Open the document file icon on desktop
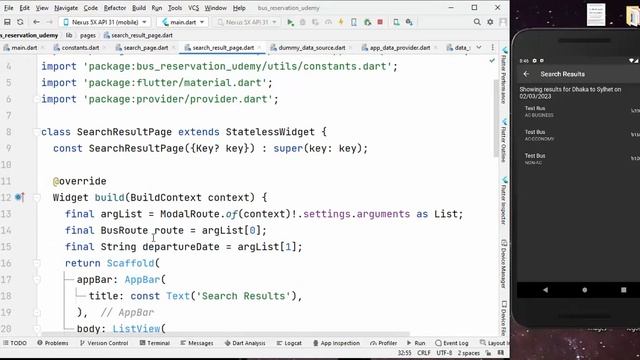This screenshot has width=640, height=360. pyautogui.click(x=596, y=15)
